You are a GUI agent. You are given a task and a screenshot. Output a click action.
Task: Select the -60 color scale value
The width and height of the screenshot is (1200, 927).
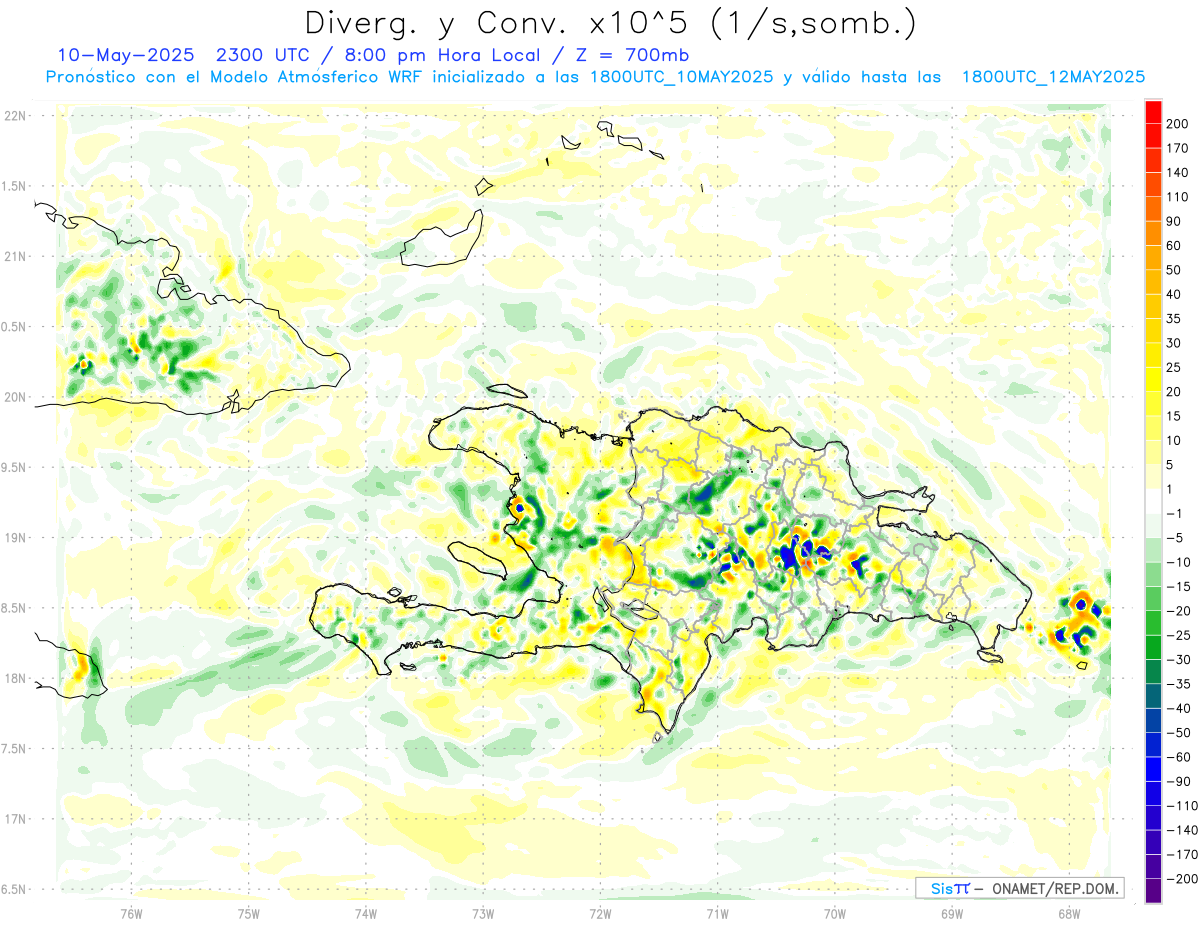tap(1178, 756)
